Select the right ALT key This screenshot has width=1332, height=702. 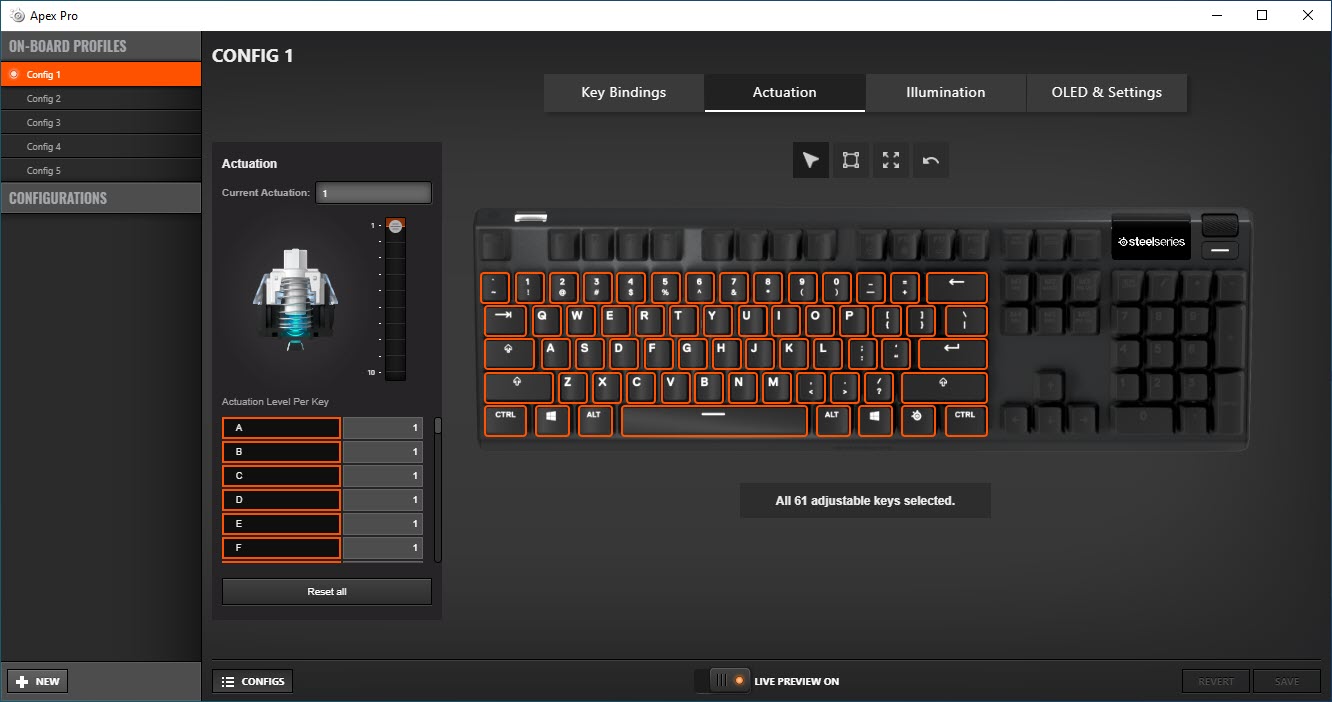832,420
